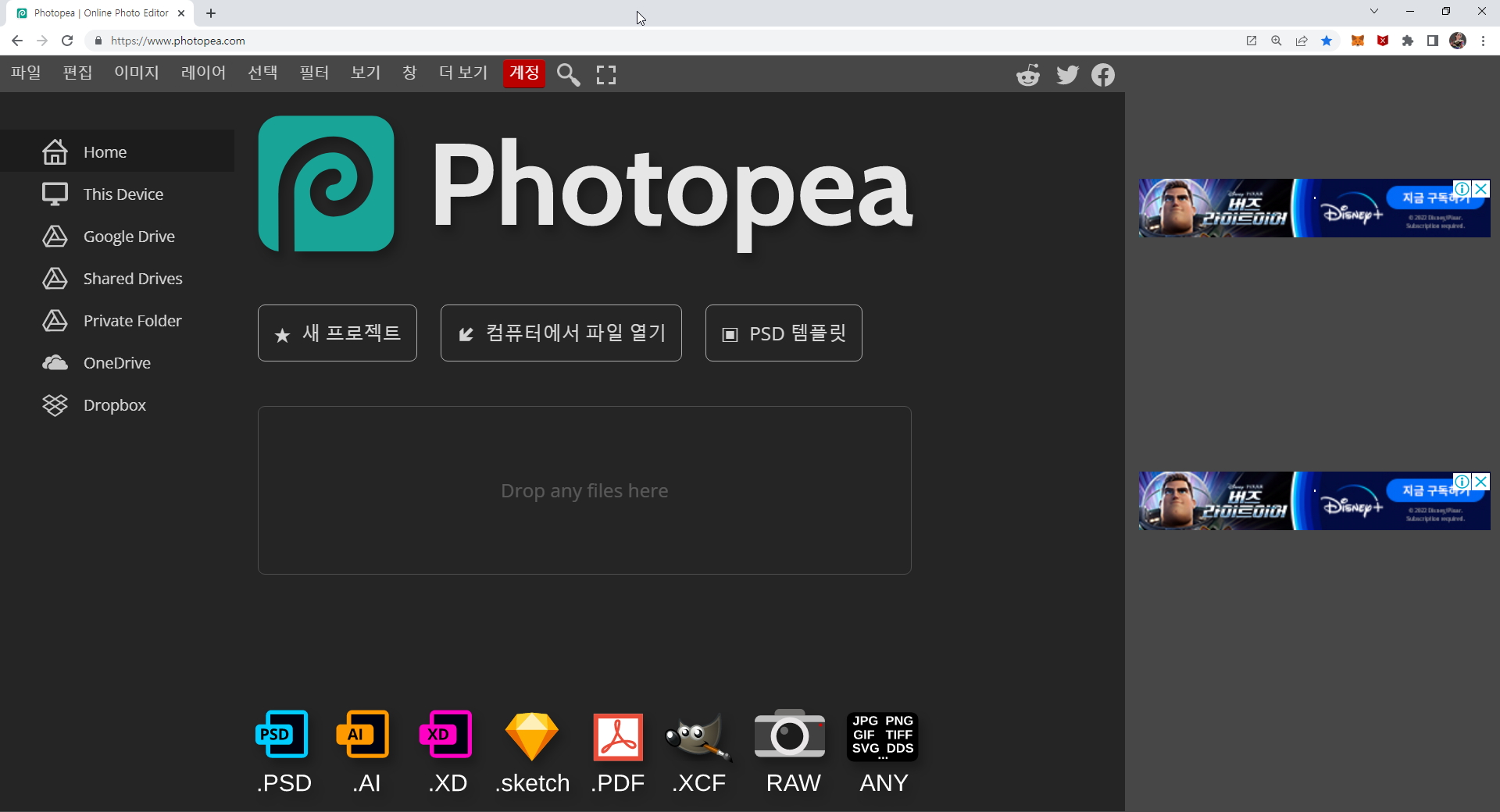Close the Photopea browser tab
1500x812 pixels.
click(x=181, y=13)
